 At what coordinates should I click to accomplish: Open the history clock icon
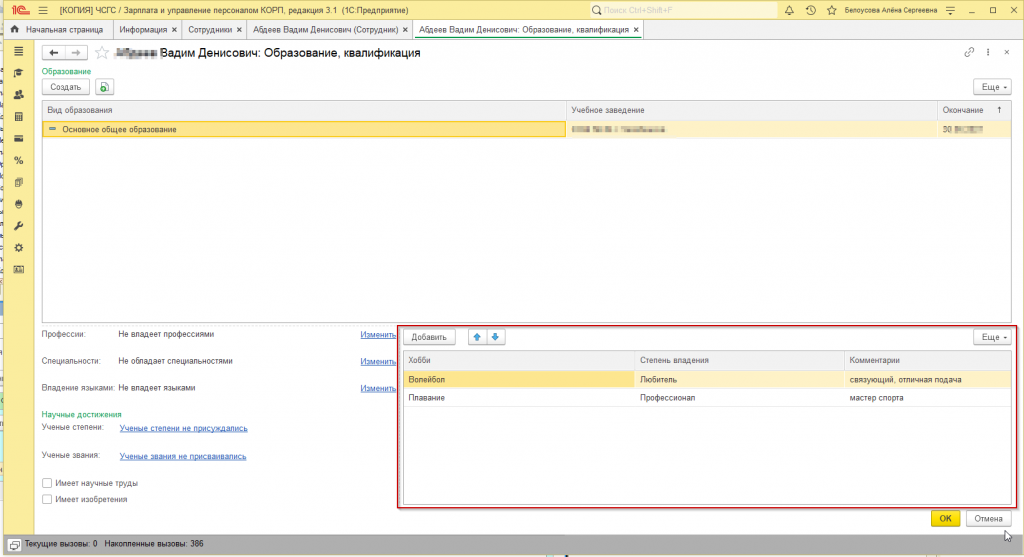810,10
